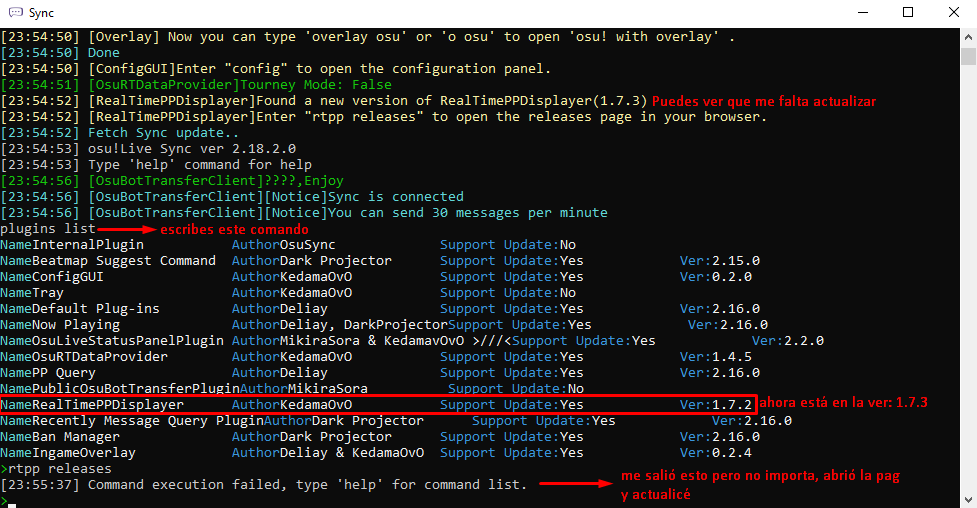
Task: Click the 'Sync is connected' notice line
Action: click(232, 197)
